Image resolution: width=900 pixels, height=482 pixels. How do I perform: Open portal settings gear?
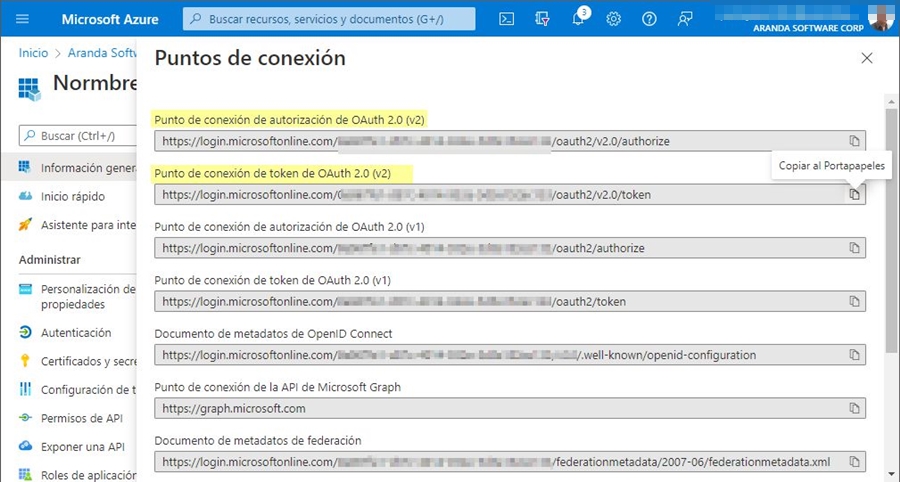(x=614, y=19)
